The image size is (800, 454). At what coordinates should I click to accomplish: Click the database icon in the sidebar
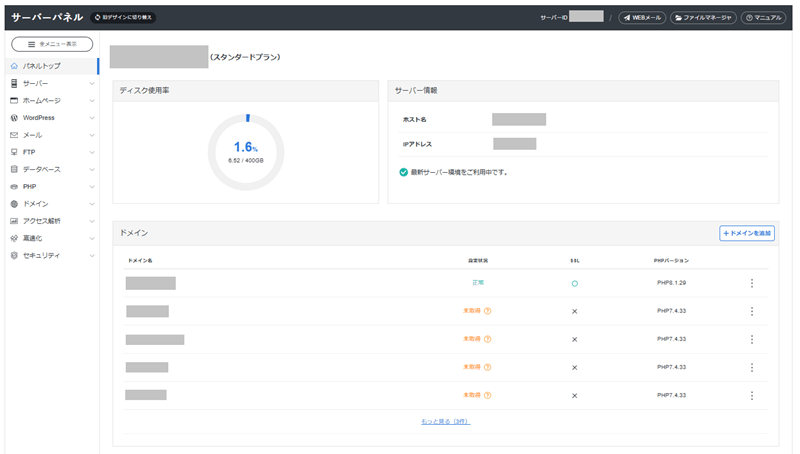click(x=14, y=169)
